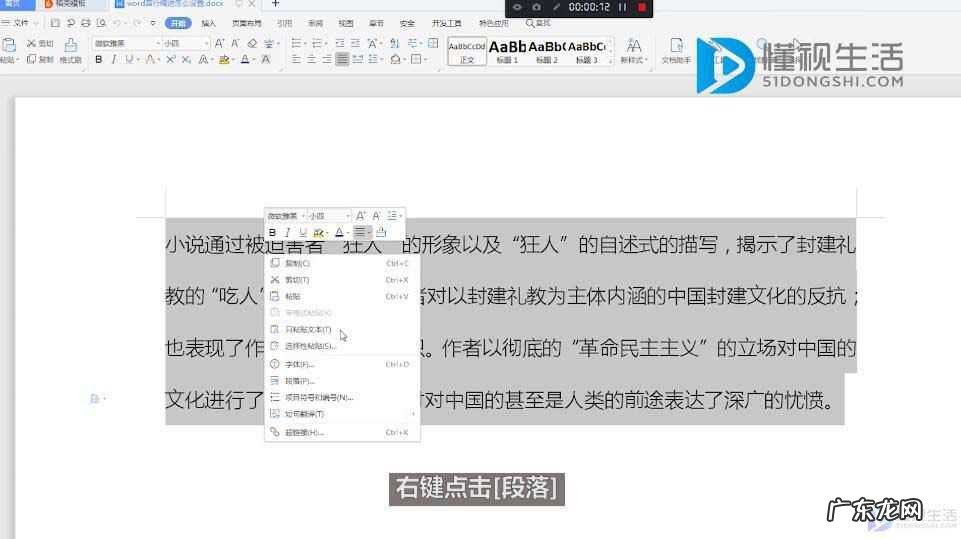Viewport: 961px width, 539px height.
Task: Expand the File (文件) menu arrow
Action: click(36, 23)
